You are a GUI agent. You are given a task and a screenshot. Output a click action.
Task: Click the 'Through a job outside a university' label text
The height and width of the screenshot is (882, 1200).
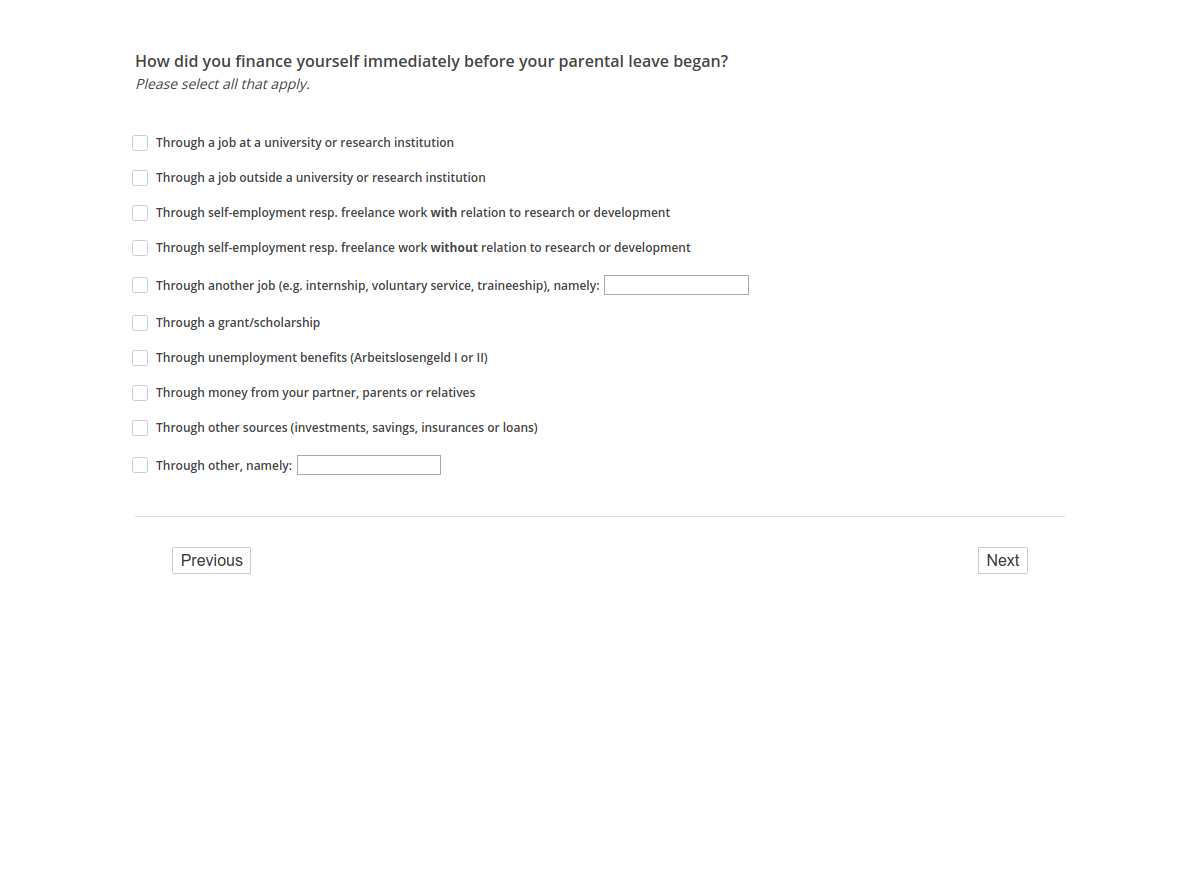click(x=320, y=178)
